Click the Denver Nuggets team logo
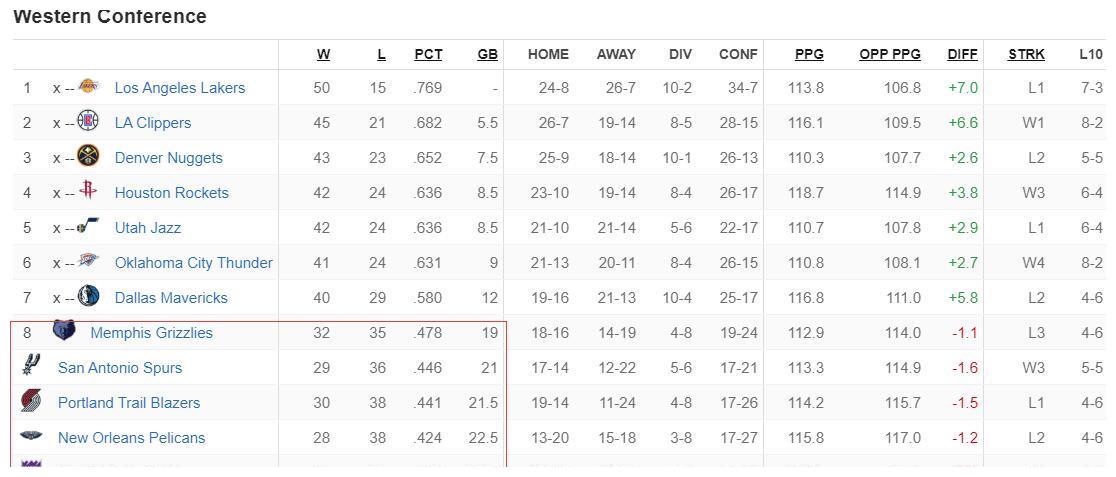Screen dimensions: 1116x477 point(88,157)
